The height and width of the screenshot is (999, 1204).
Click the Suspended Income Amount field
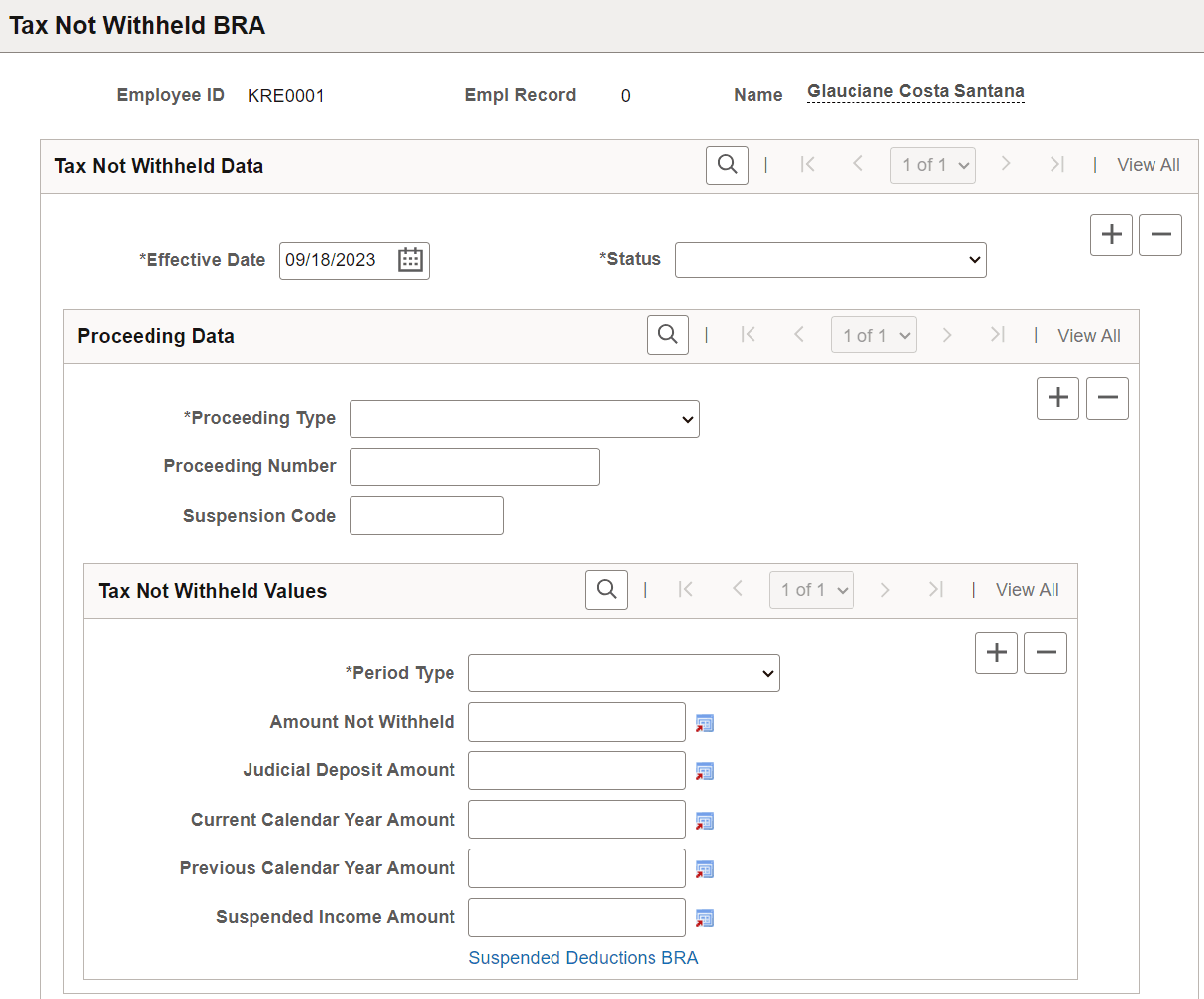577,917
